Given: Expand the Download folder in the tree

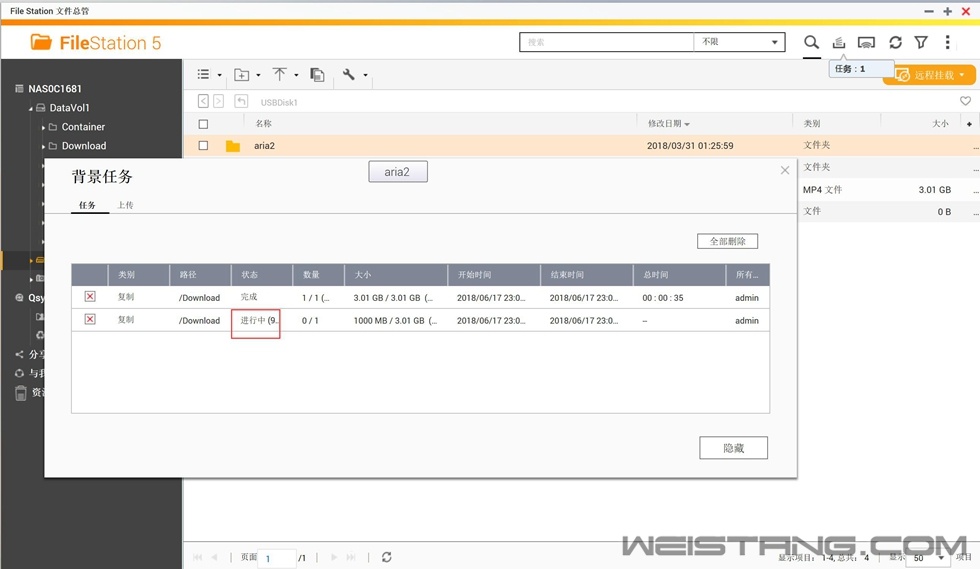Looking at the screenshot, I should [43, 146].
